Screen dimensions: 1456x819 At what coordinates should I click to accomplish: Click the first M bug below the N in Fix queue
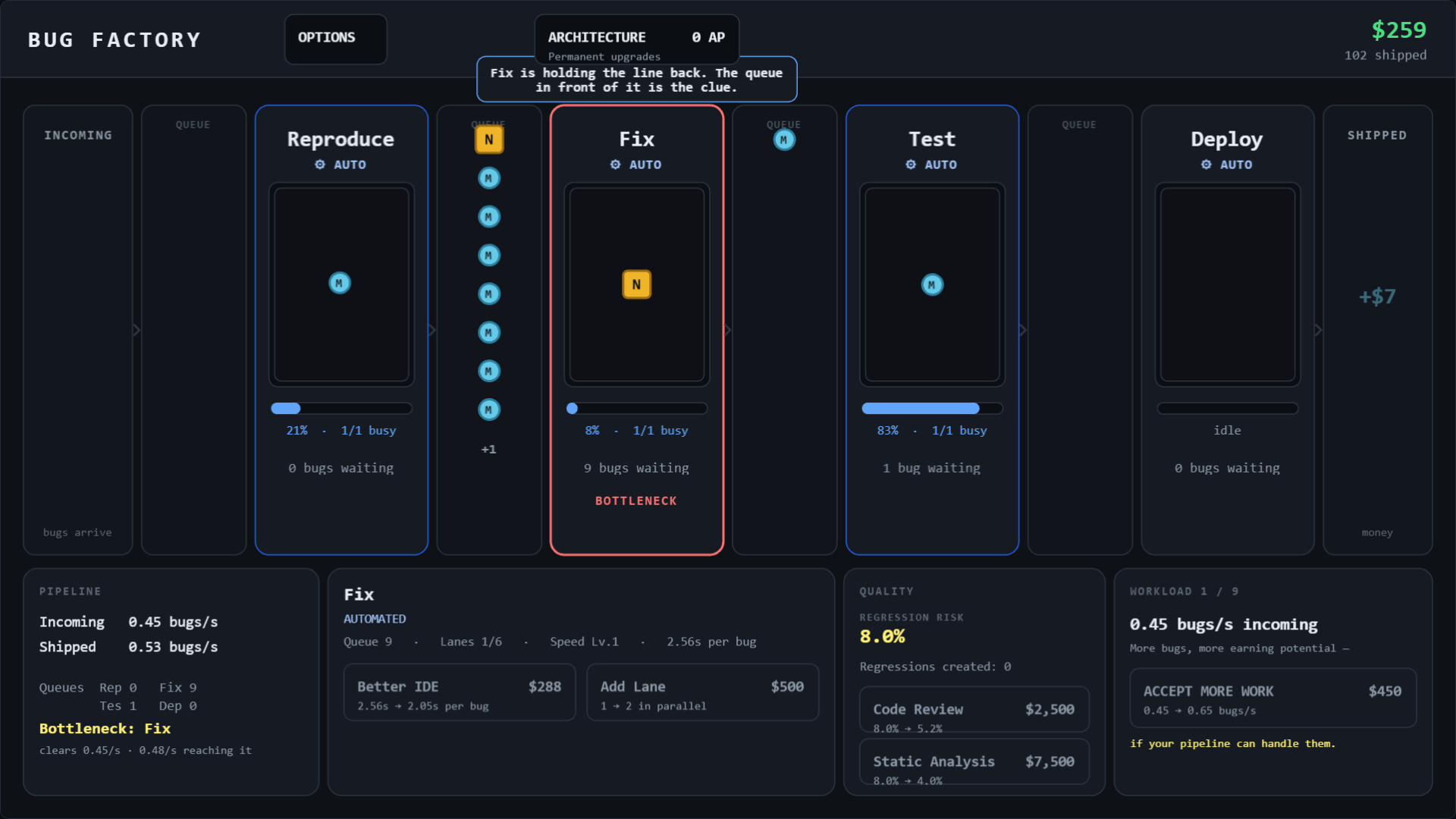(x=489, y=178)
